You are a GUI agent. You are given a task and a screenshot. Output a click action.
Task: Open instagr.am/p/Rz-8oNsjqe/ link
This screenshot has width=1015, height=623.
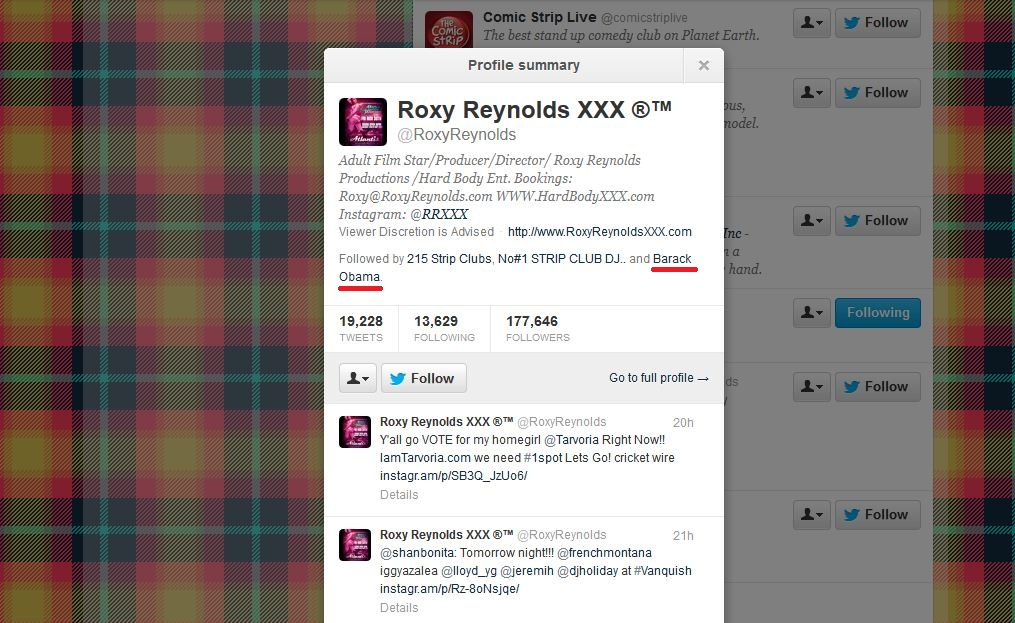[x=449, y=589]
